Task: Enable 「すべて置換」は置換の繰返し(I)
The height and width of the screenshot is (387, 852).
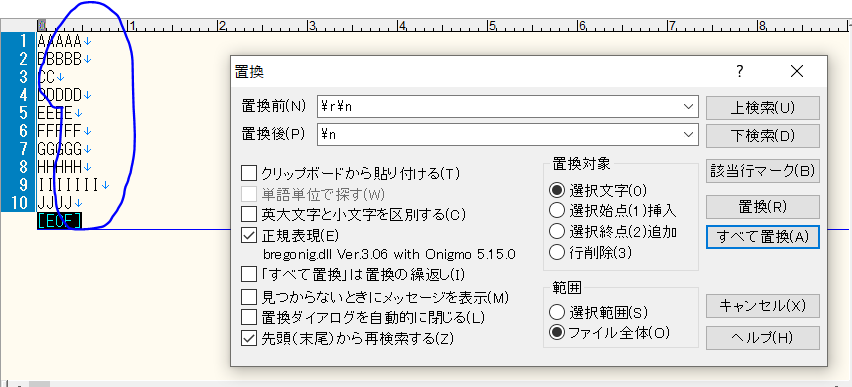Action: tap(249, 274)
